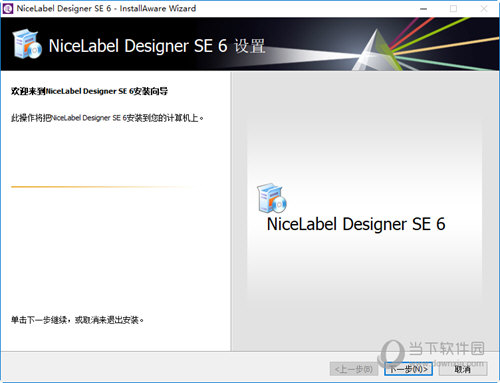Click the installer box icon in the header banner
Image resolution: width=500 pixels, height=383 pixels.
point(27,44)
